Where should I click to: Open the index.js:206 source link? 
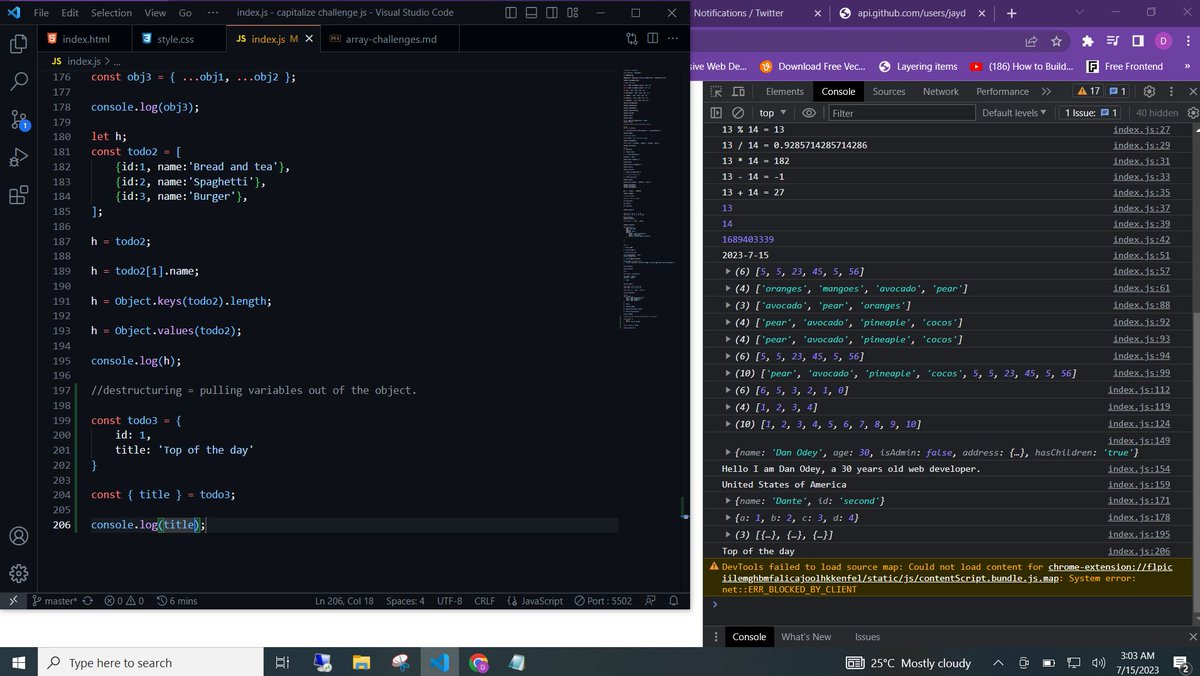[x=1139, y=551]
